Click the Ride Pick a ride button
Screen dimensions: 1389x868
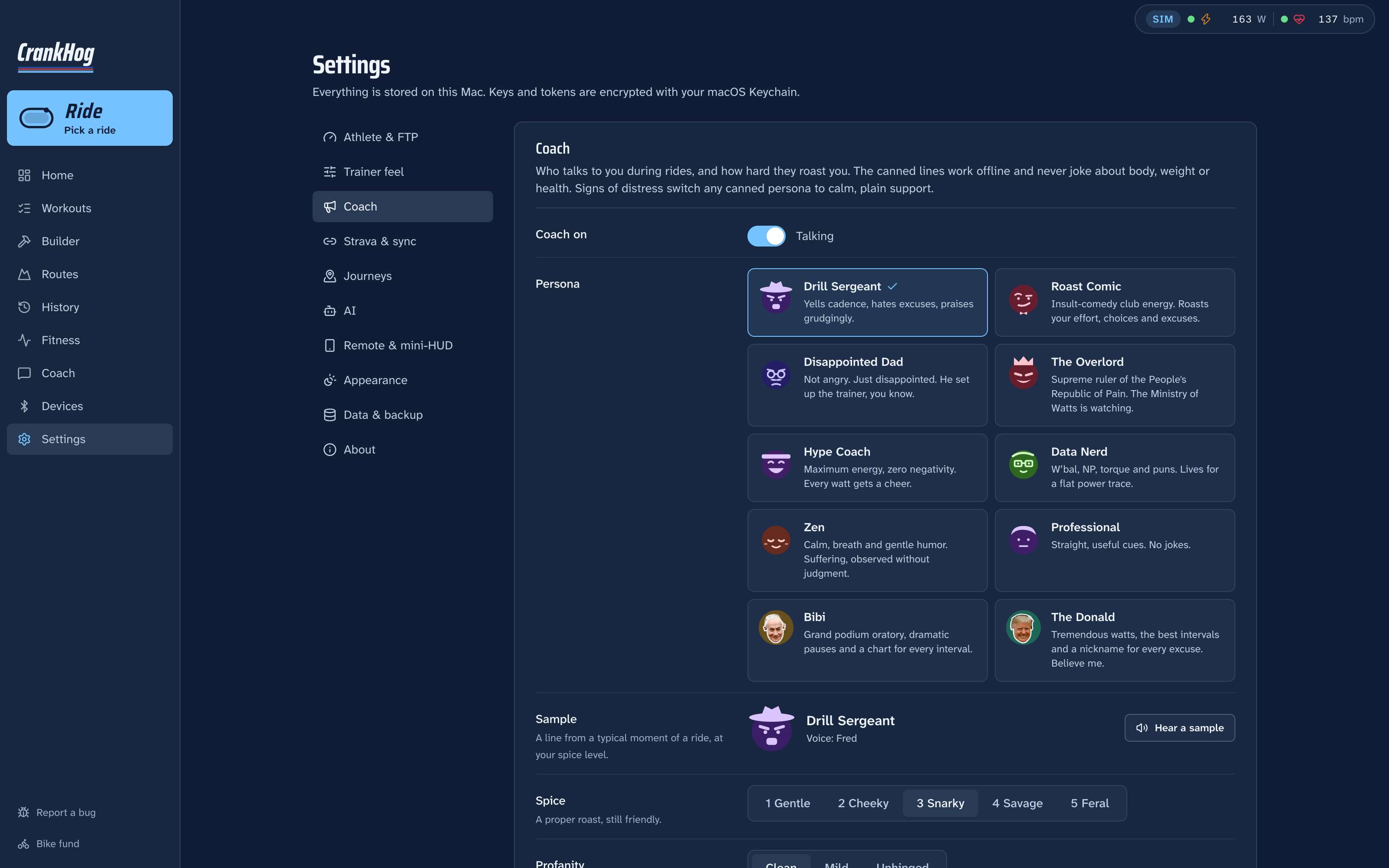(x=89, y=118)
